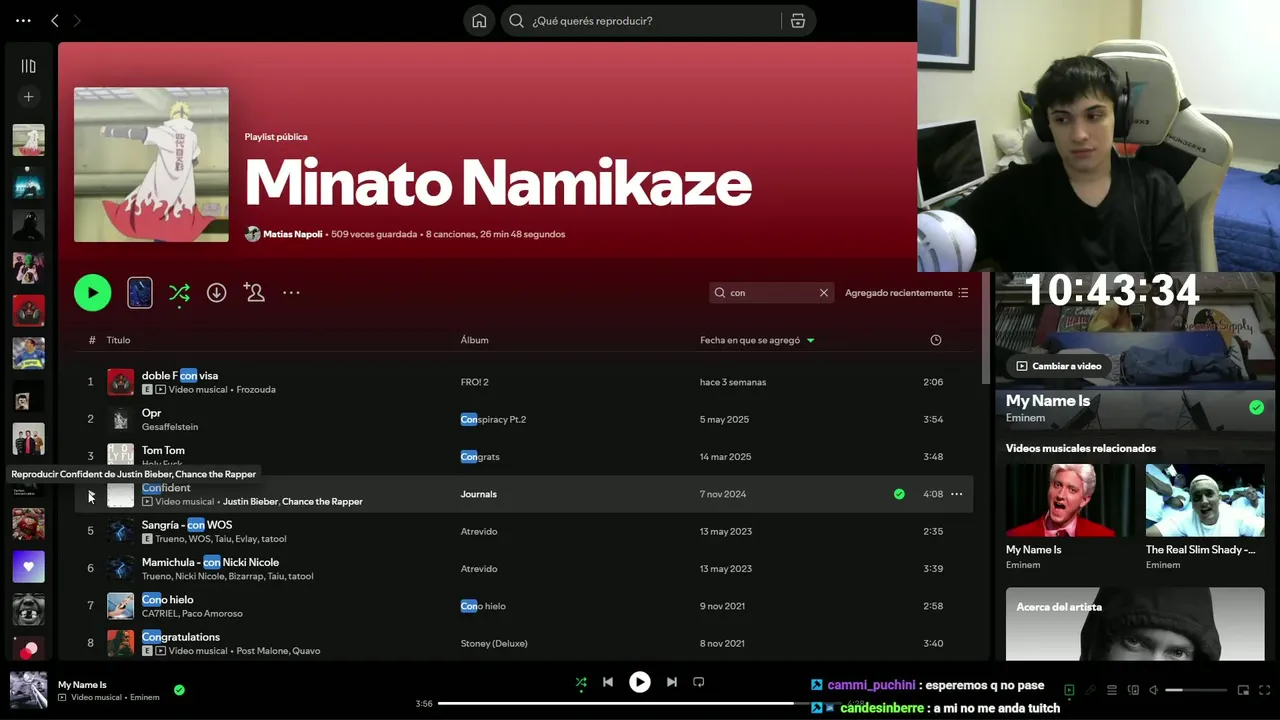
Task: Select the 'Cono hielo' track title
Action: coord(168,600)
